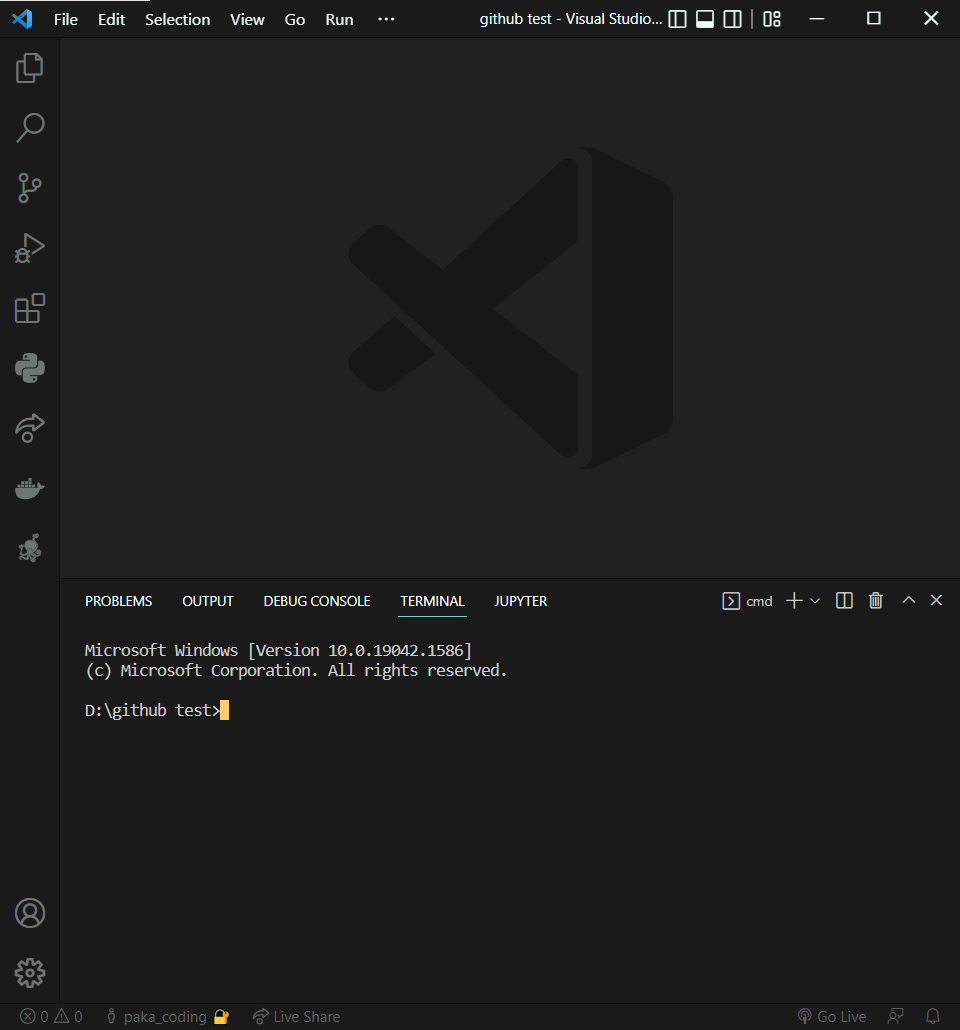
Task: Open the File menu
Action: coord(66,20)
